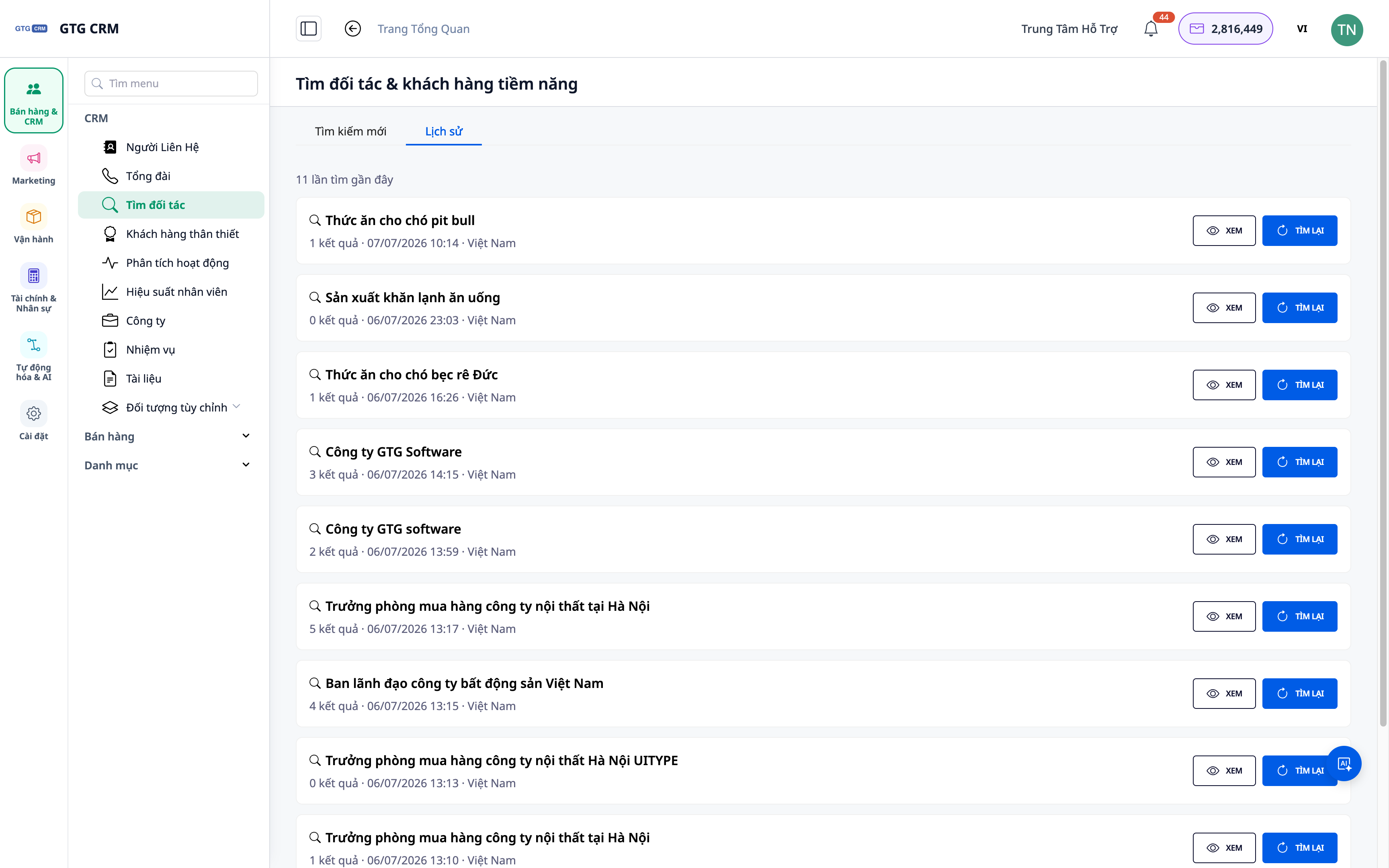The image size is (1389, 868).
Task: View results for the UITYPE search
Action: click(1224, 771)
